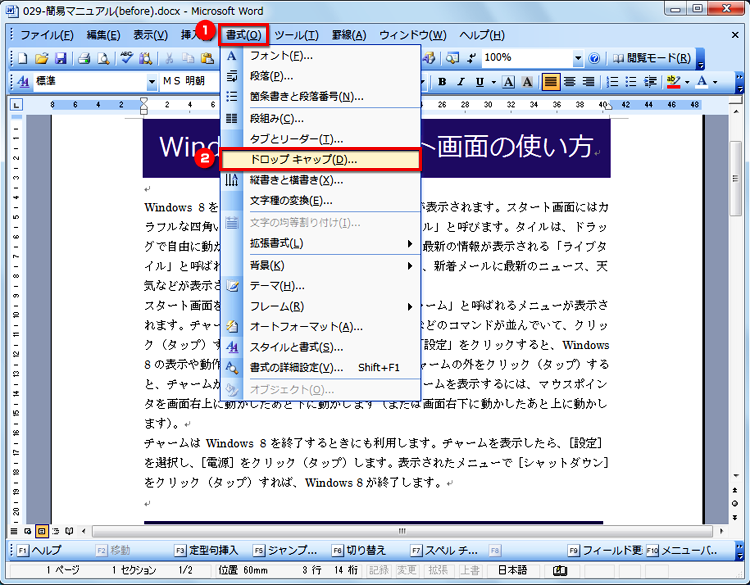Click the 日本語 language status indicator

(x=512, y=570)
